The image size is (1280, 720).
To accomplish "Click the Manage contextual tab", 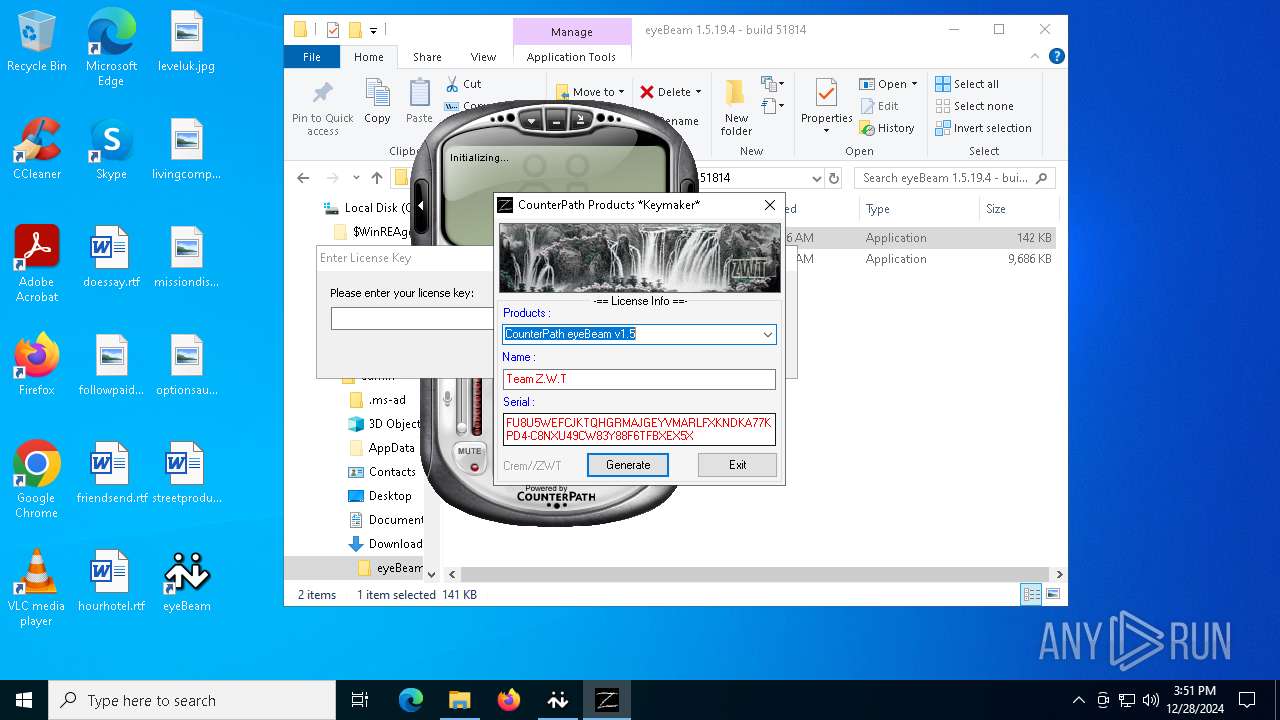I will coord(572,32).
